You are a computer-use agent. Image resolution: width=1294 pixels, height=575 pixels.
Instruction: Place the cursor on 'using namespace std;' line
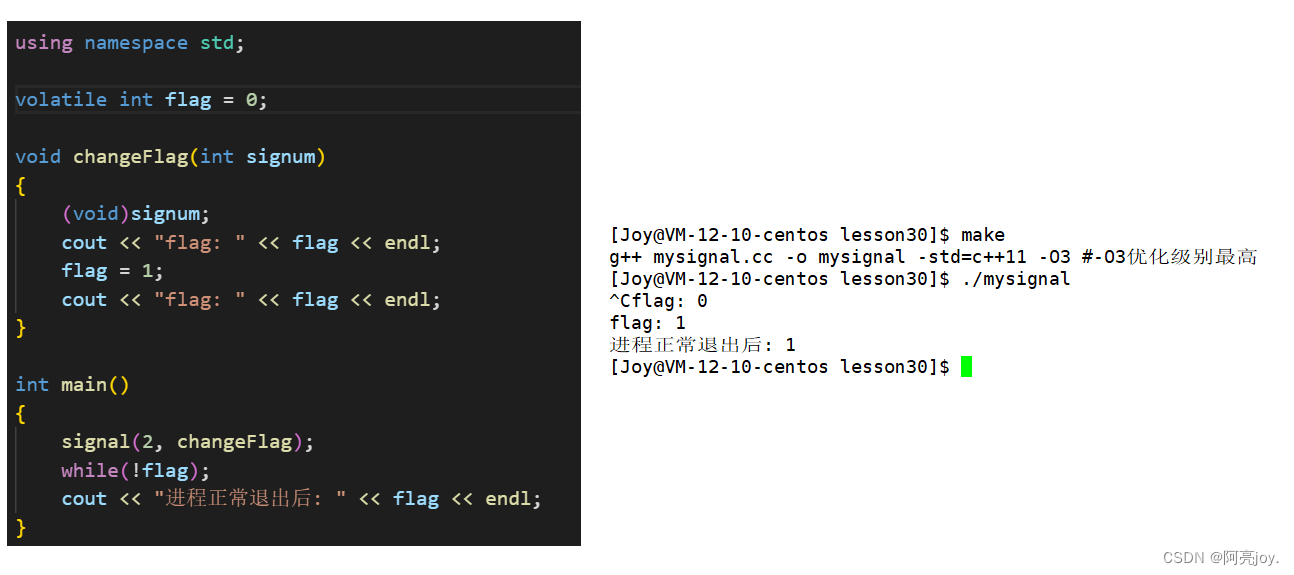click(130, 43)
